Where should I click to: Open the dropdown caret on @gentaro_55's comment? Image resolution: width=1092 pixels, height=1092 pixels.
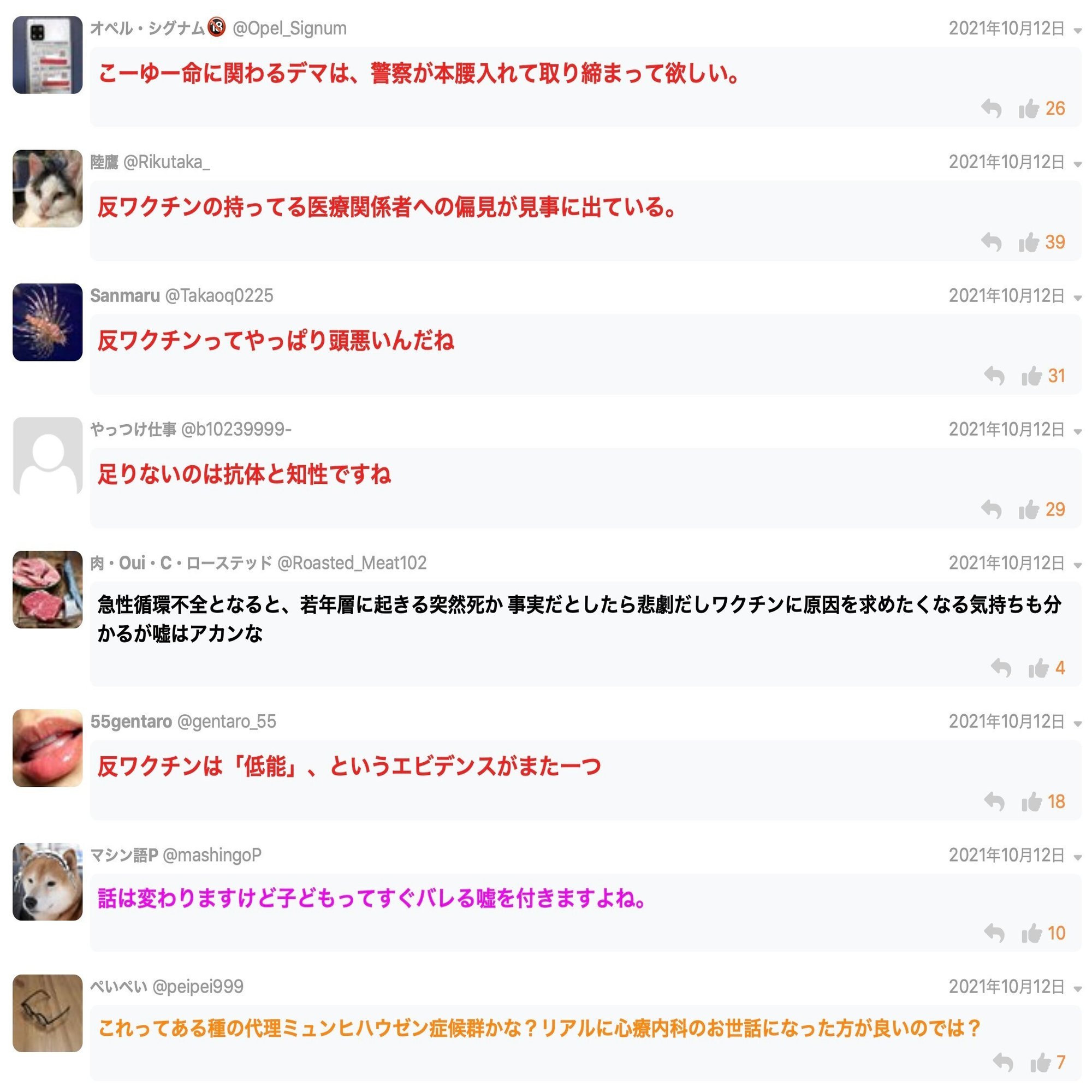(1077, 724)
